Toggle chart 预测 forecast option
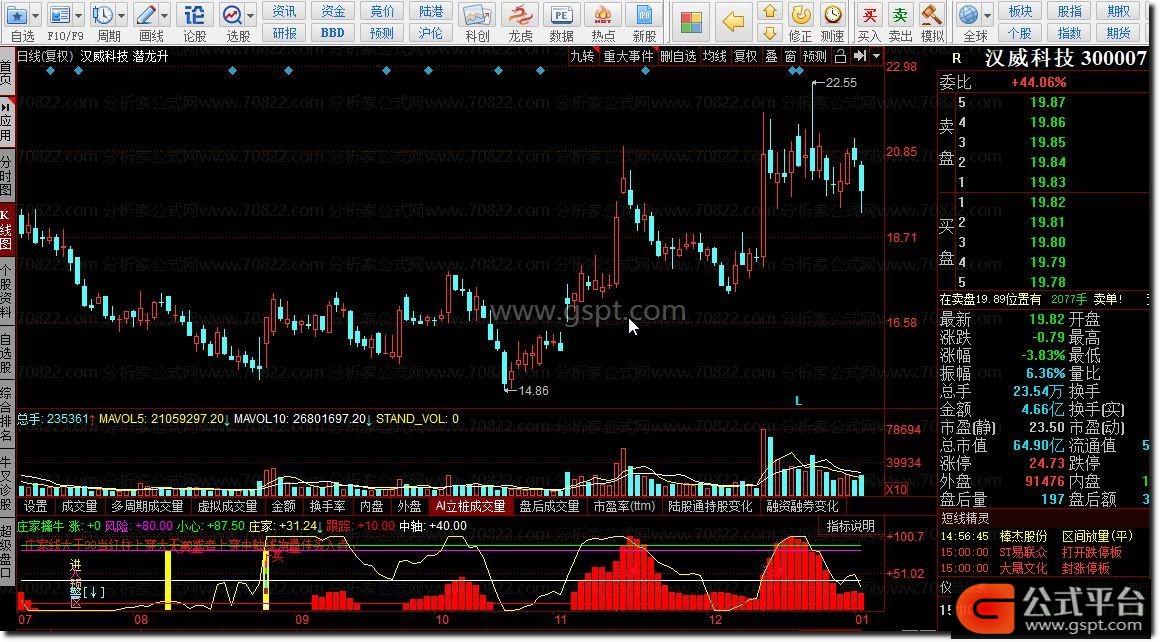This screenshot has height=642, width=1161. [x=814, y=56]
